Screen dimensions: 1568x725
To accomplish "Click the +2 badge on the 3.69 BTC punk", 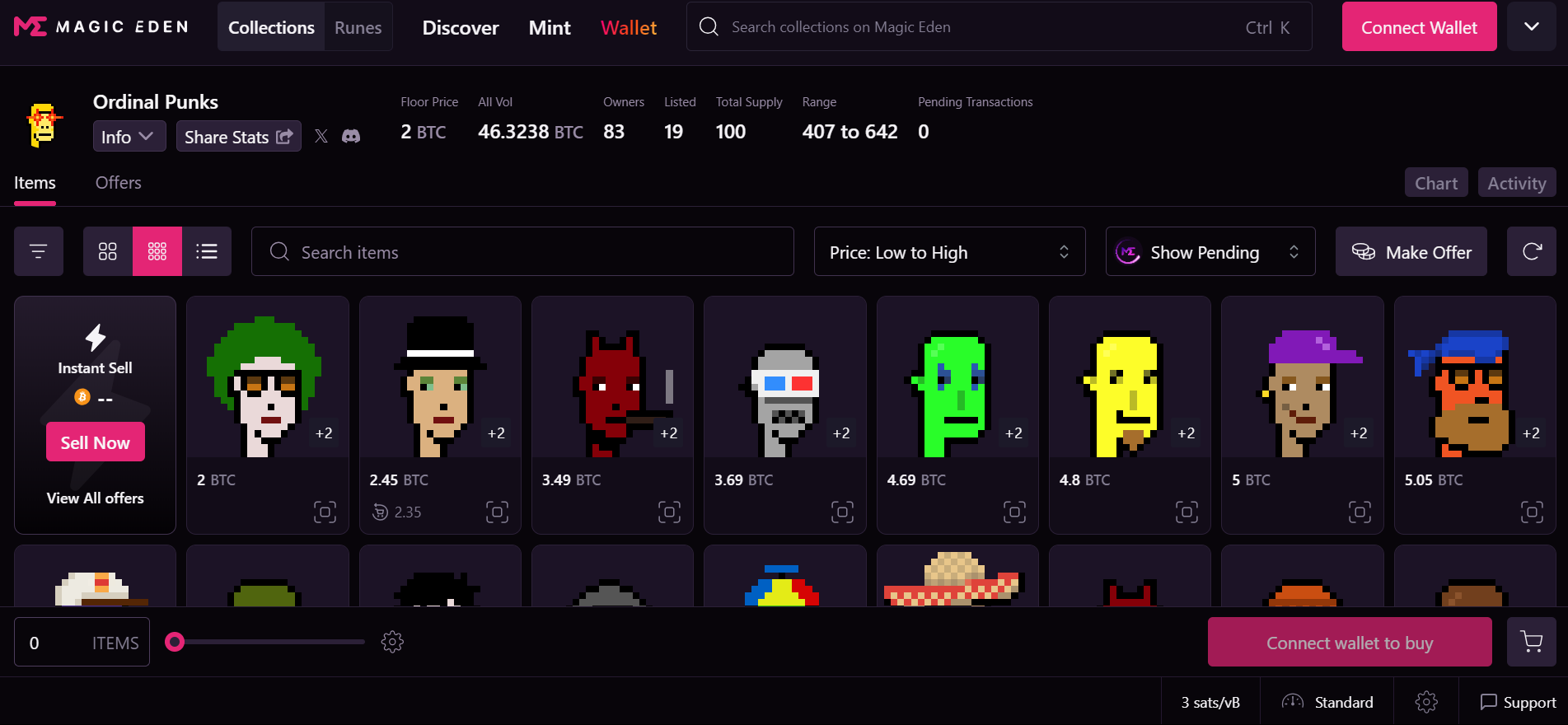I will (841, 433).
